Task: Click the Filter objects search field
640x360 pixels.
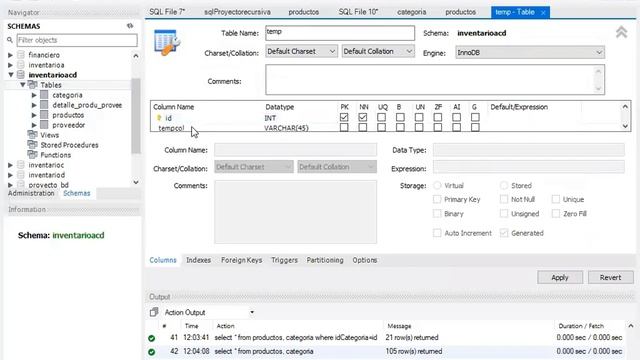Action: click(x=77, y=40)
